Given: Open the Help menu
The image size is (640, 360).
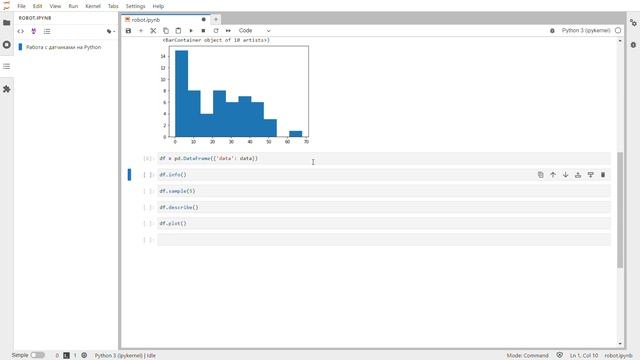Looking at the screenshot, I should pyautogui.click(x=158, y=6).
